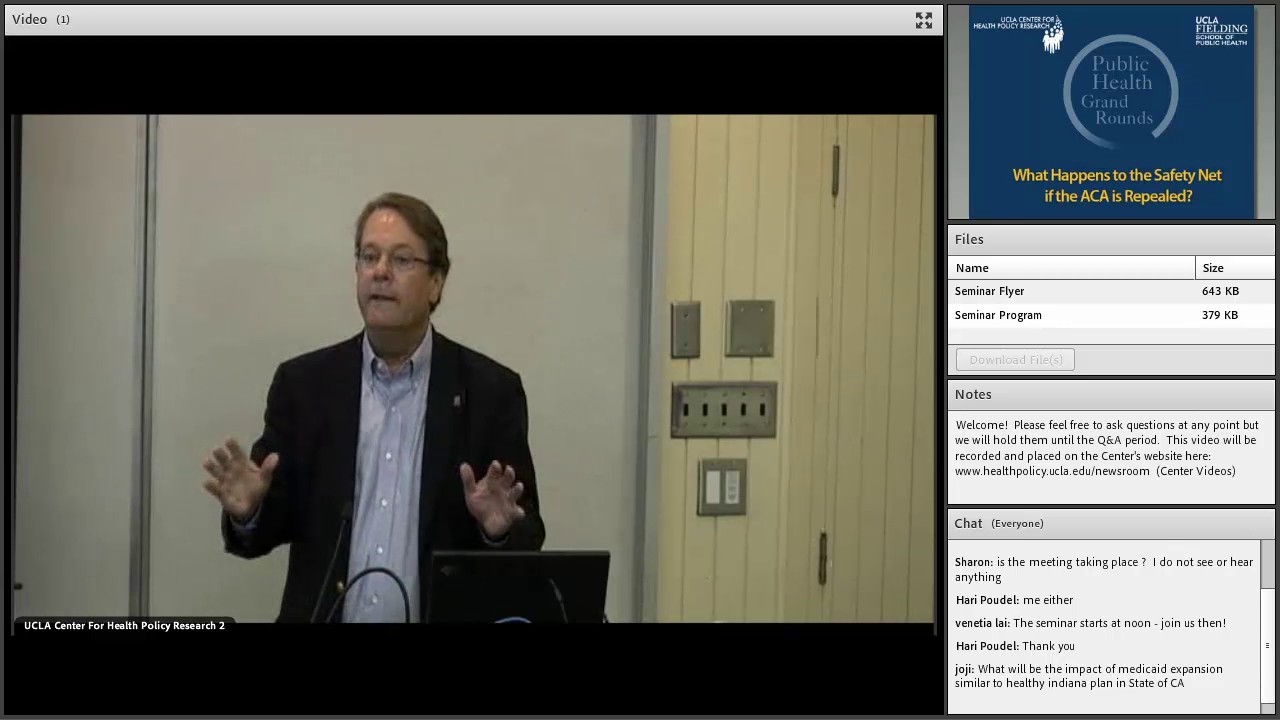This screenshot has height=720, width=1280.
Task: Expand the video pod to full screen
Action: [x=923, y=20]
